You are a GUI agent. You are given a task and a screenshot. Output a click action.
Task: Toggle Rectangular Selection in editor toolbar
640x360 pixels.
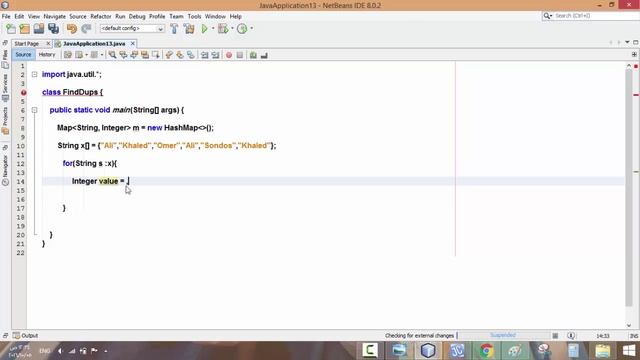click(156, 55)
